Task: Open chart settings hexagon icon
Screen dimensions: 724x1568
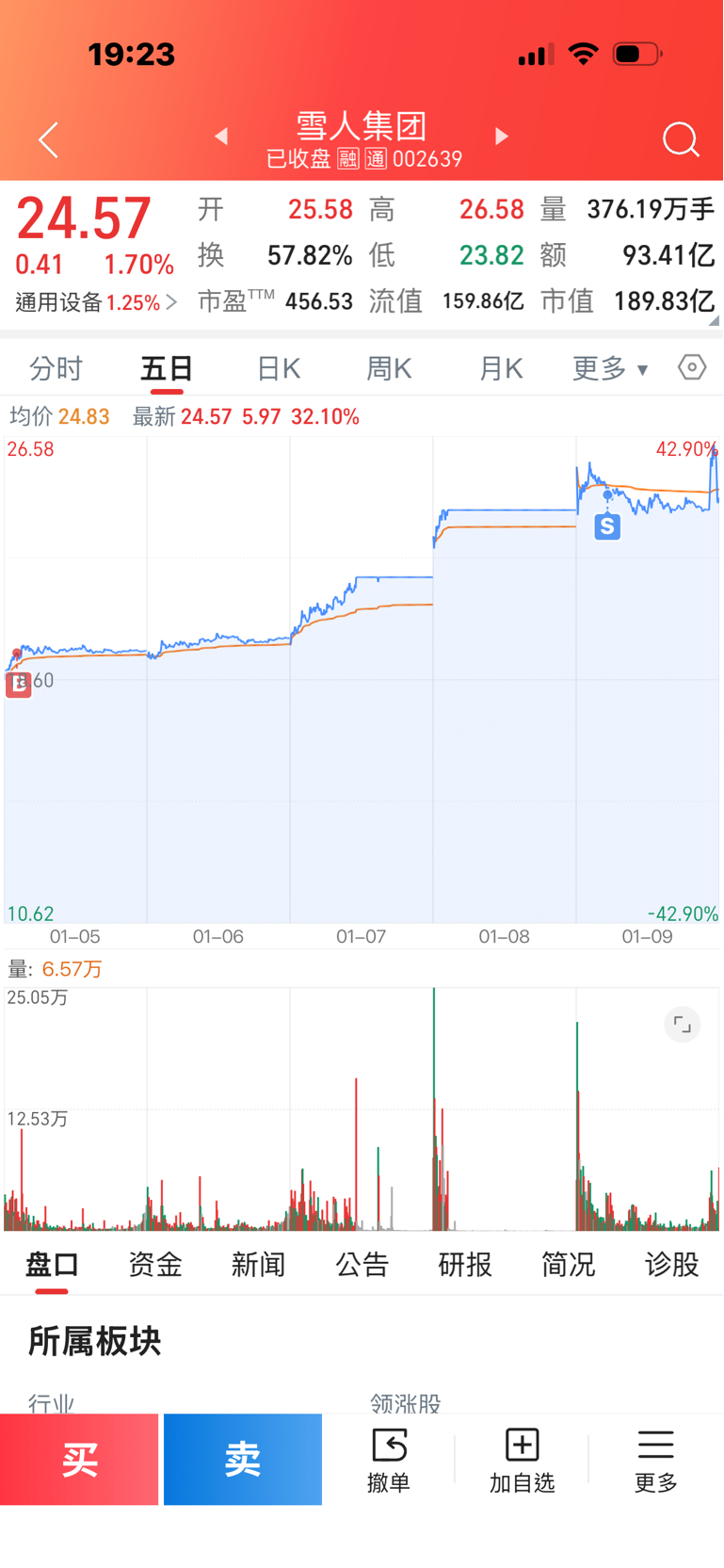Action: tap(692, 367)
